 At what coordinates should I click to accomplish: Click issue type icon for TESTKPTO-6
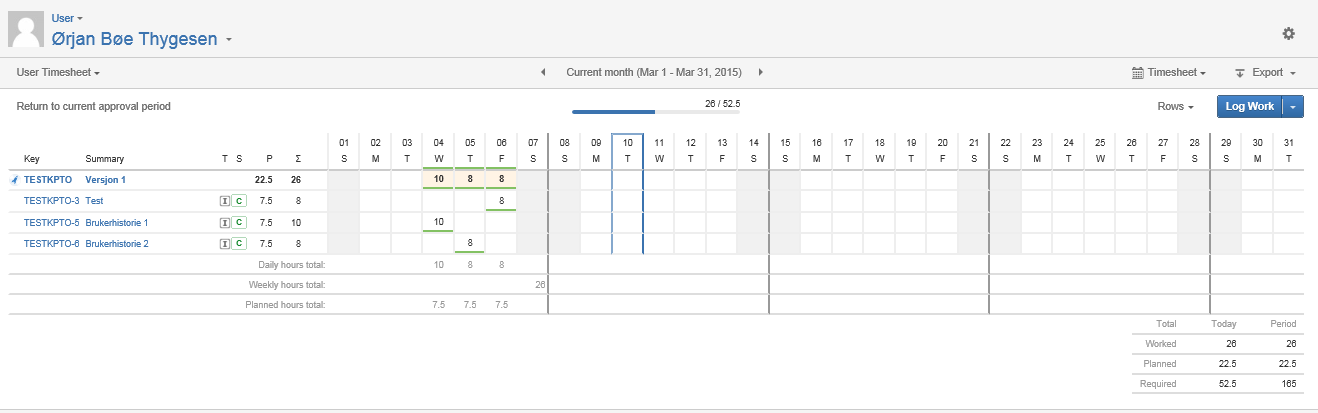click(x=224, y=244)
